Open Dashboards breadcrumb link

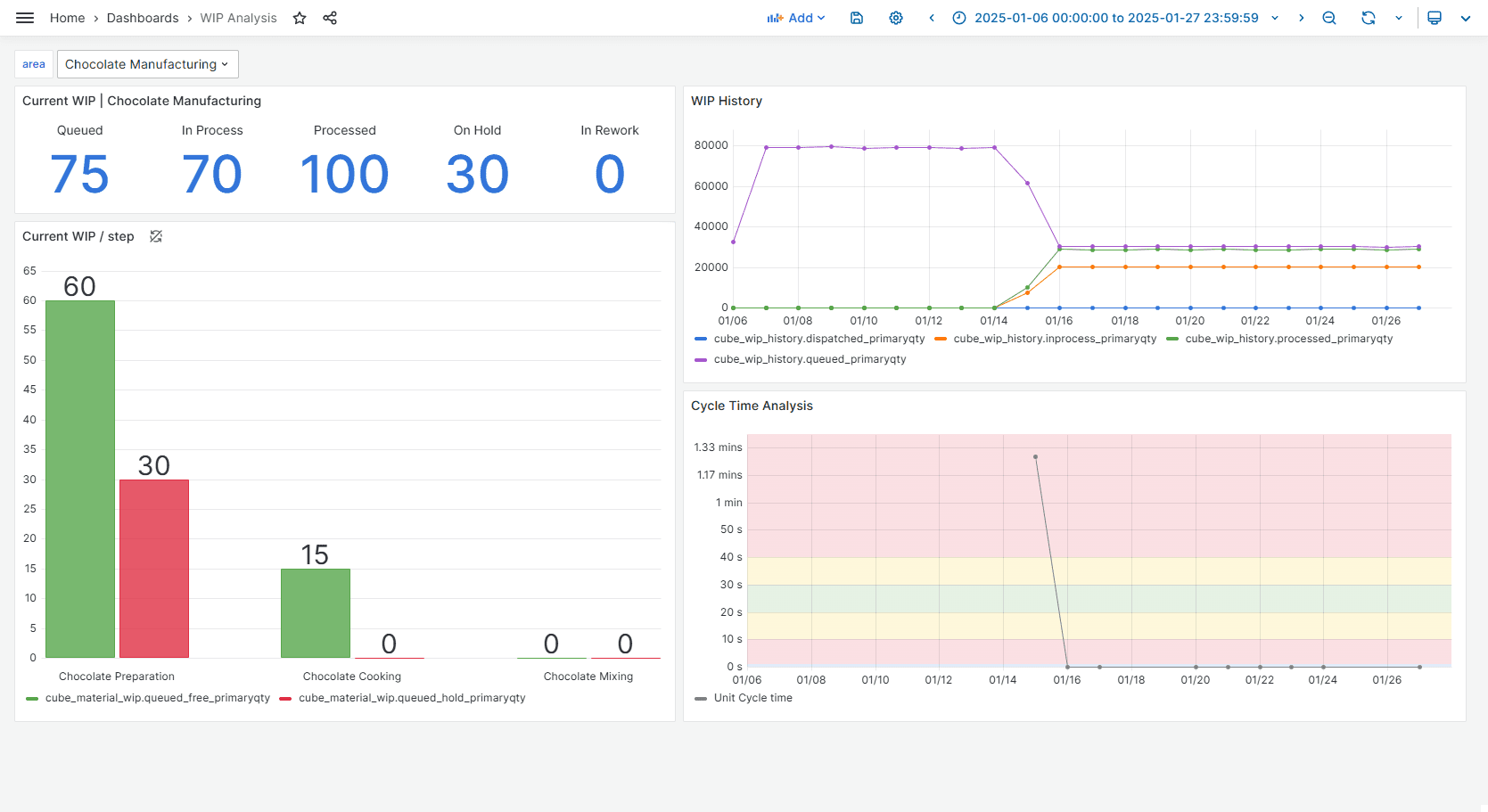click(143, 18)
